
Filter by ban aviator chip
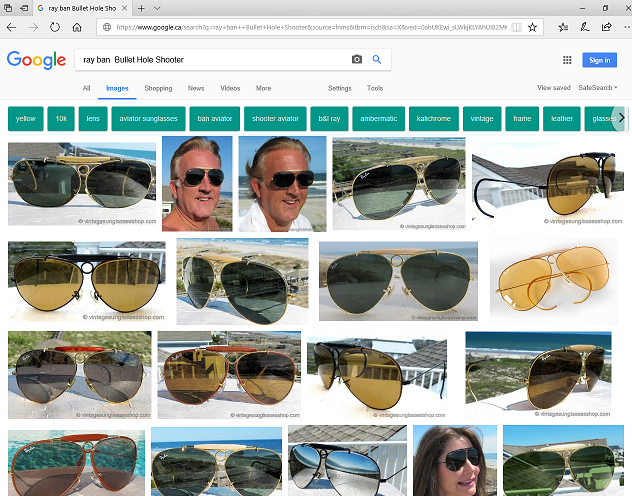point(215,119)
